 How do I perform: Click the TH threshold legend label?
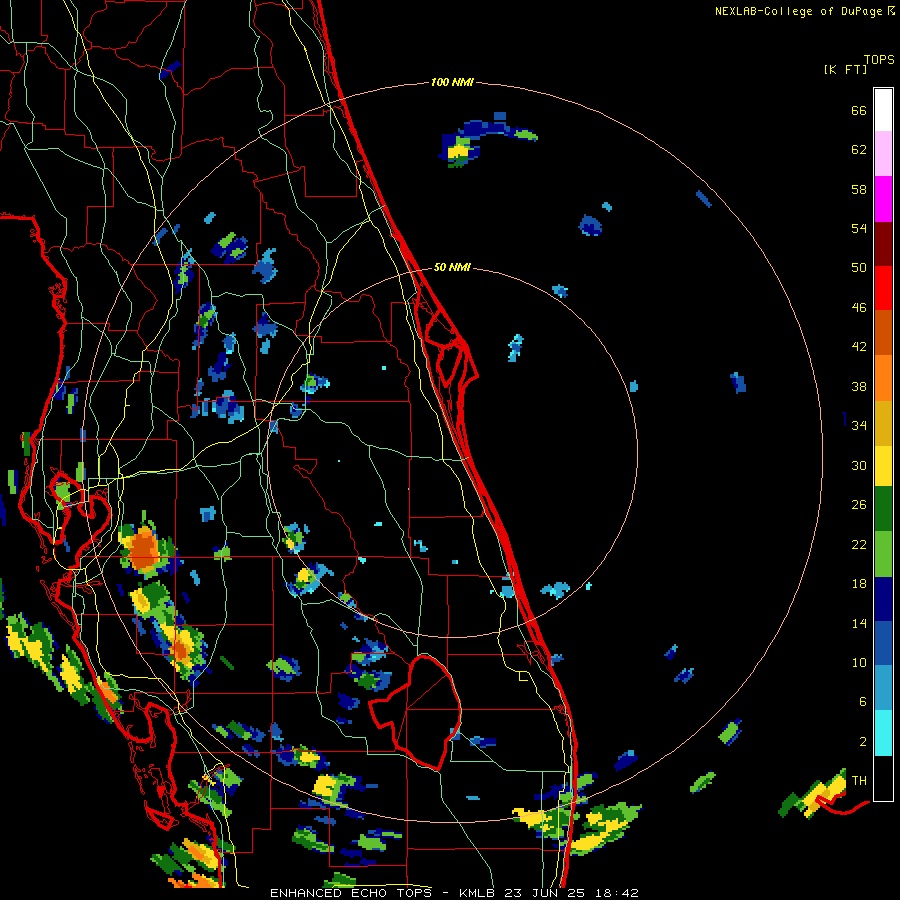859,781
